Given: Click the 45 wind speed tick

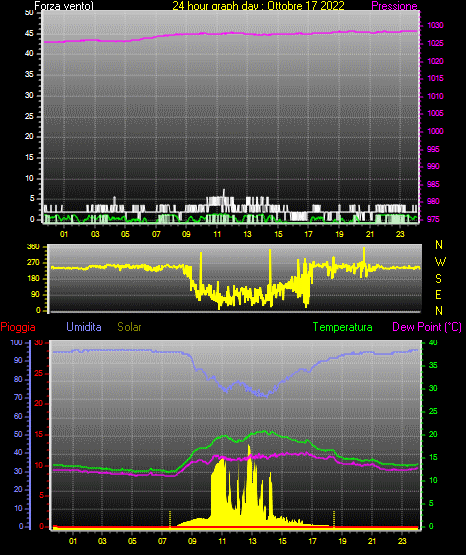Looking at the screenshot, I should (x=29, y=33).
